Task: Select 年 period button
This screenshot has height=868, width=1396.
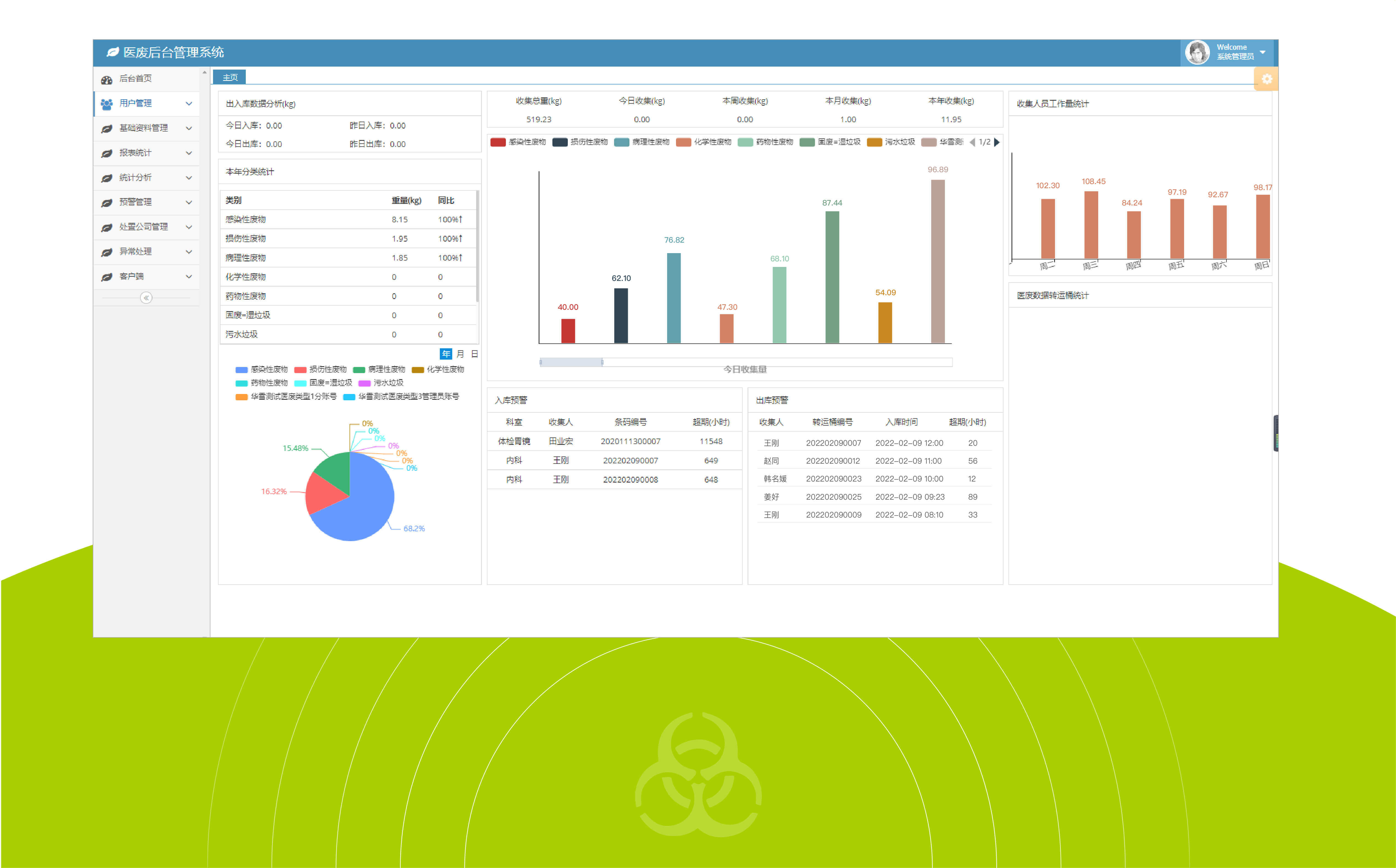Action: click(x=446, y=354)
